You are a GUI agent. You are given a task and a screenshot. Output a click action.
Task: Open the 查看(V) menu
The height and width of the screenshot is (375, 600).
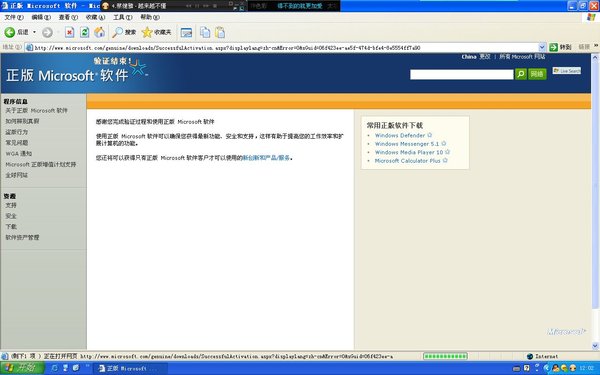click(x=68, y=17)
